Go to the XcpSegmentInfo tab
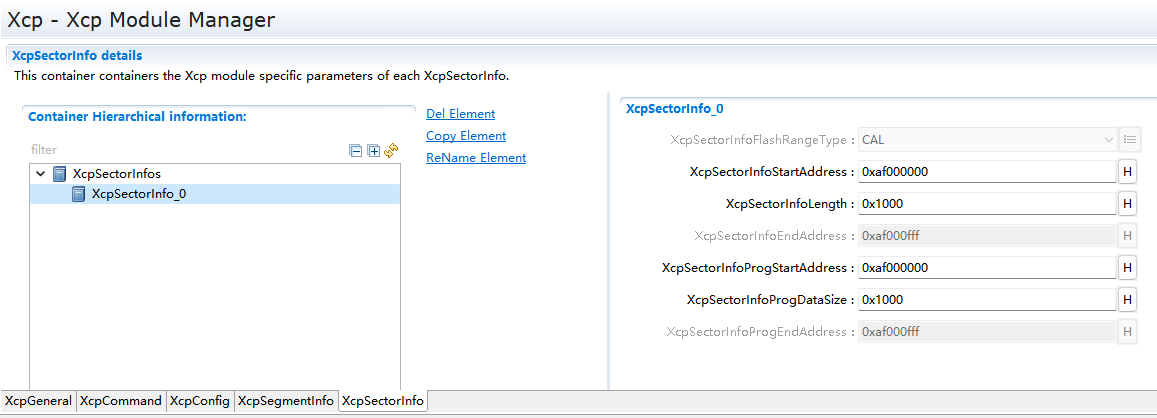Viewport: 1157px width, 418px height. (x=286, y=401)
